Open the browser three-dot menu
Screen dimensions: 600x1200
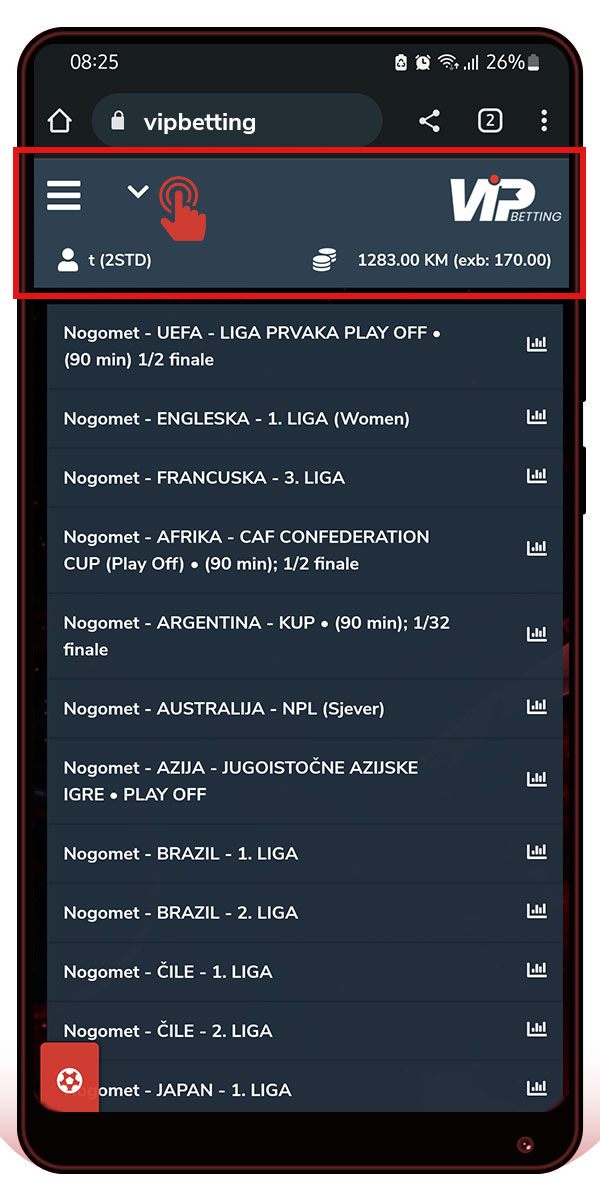544,122
